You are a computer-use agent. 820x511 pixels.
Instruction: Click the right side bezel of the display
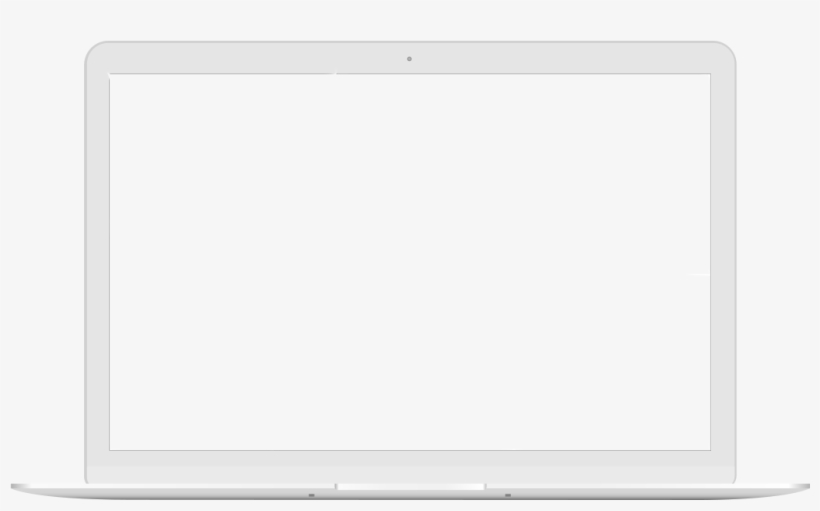[723, 262]
